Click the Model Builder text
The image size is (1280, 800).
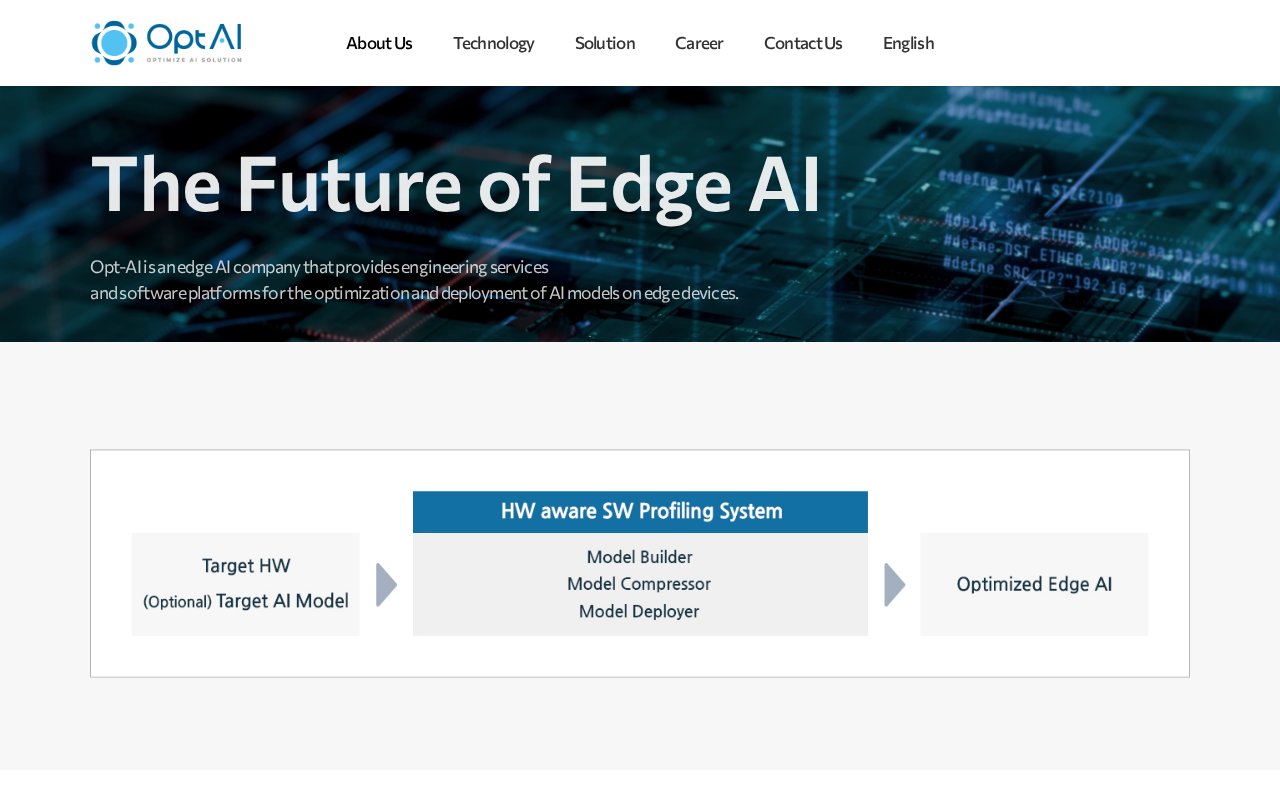[x=640, y=557]
